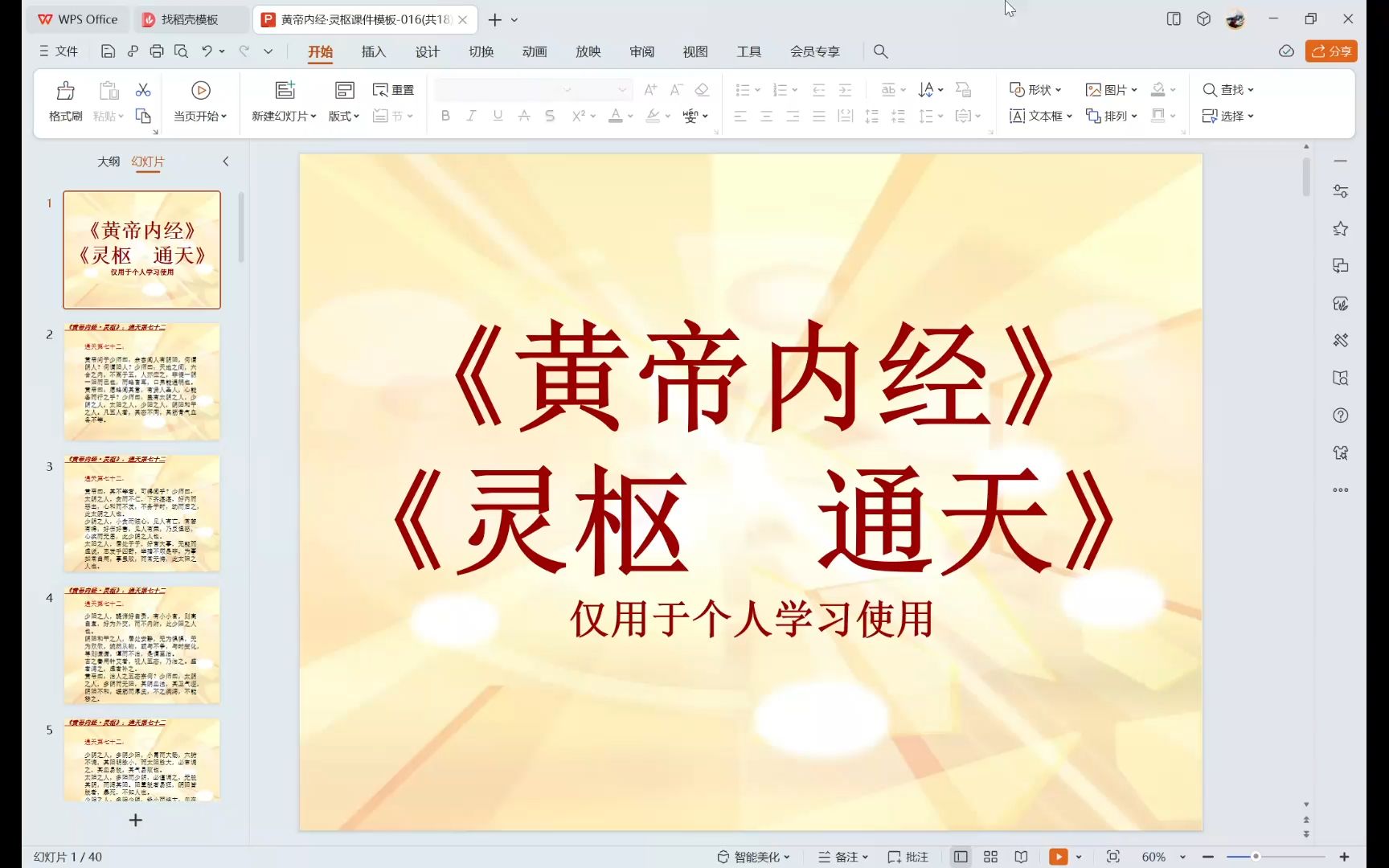Open font color A swatch
The image size is (1389, 868).
[615, 116]
